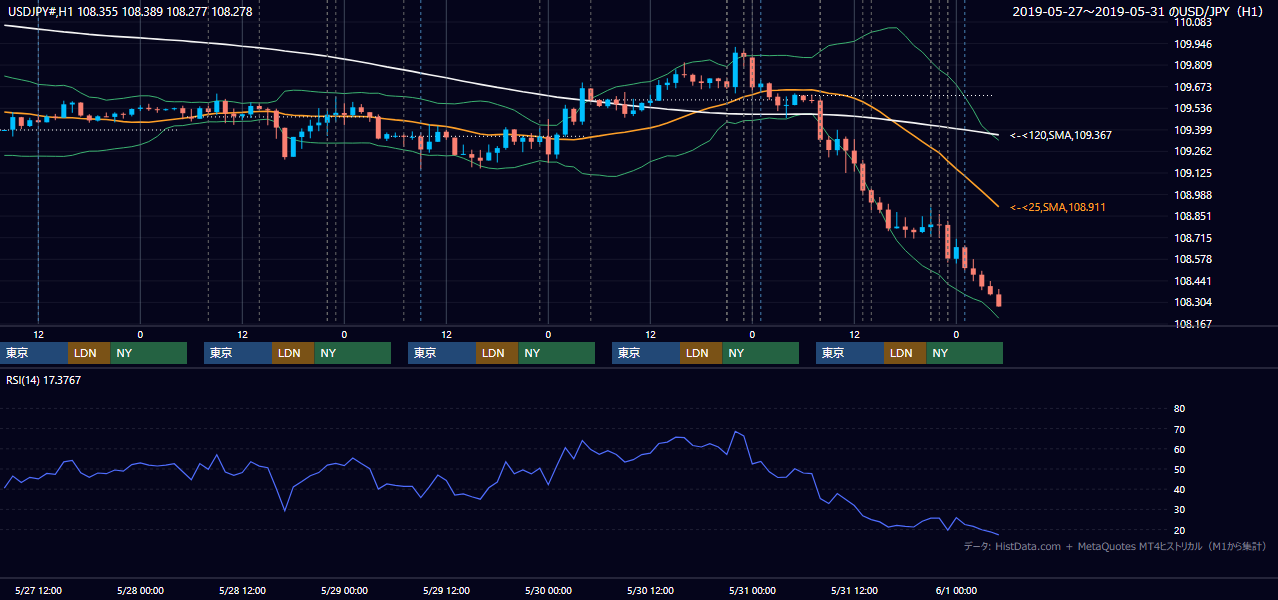
Task: Click the 108.304 price axis value
Action: 1194,303
